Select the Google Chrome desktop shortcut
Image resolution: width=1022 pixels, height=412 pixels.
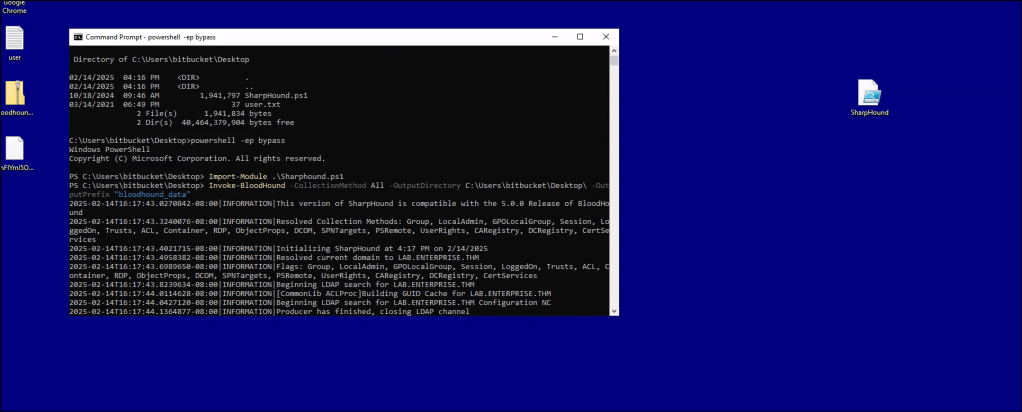coord(15,6)
